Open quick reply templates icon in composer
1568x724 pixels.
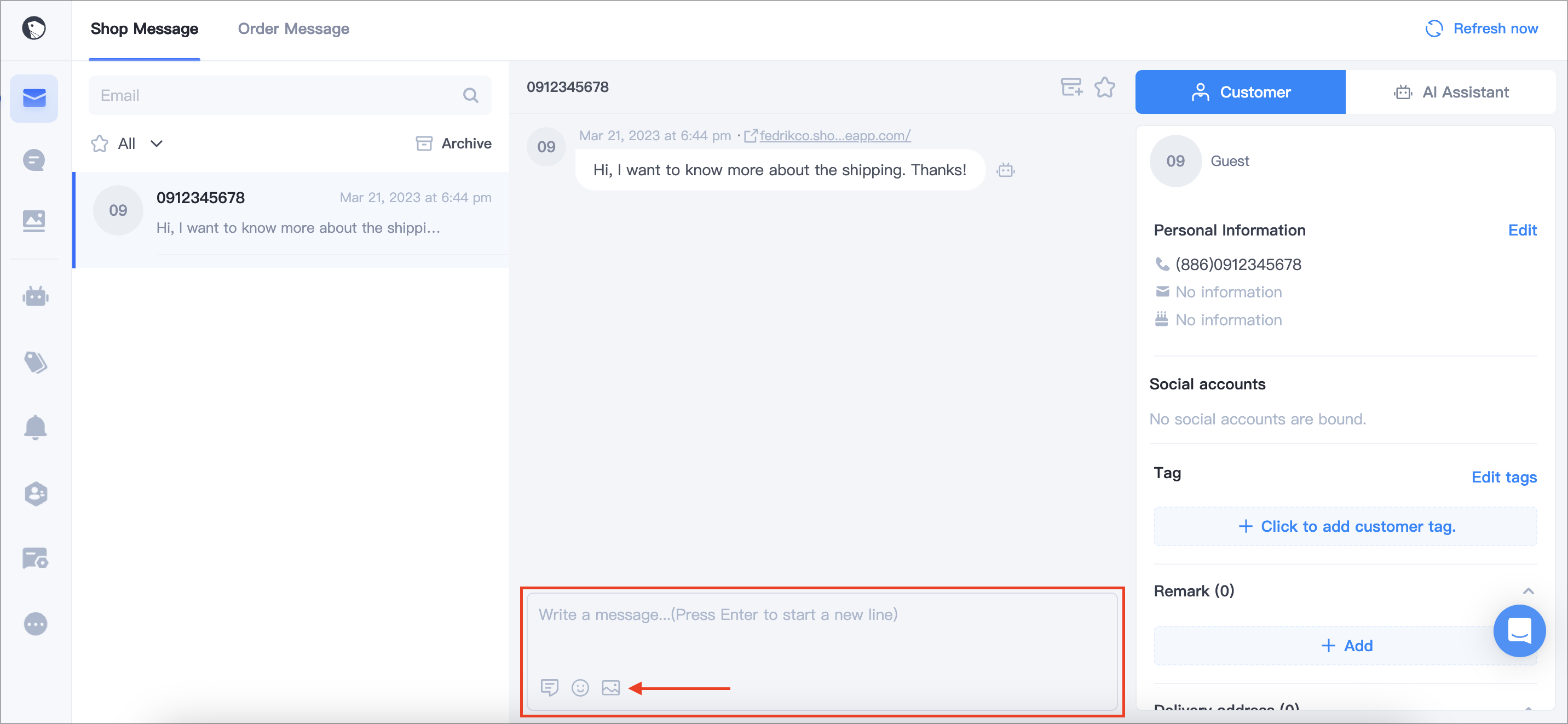(x=550, y=688)
